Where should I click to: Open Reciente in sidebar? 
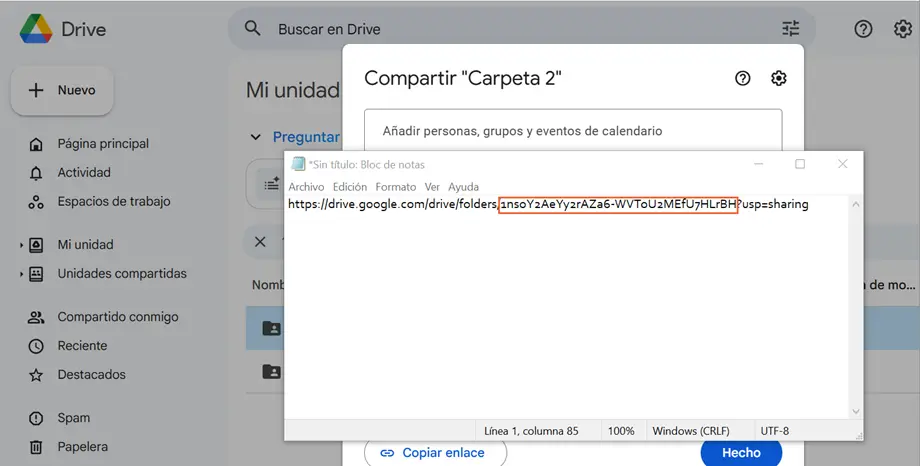[x=82, y=346]
